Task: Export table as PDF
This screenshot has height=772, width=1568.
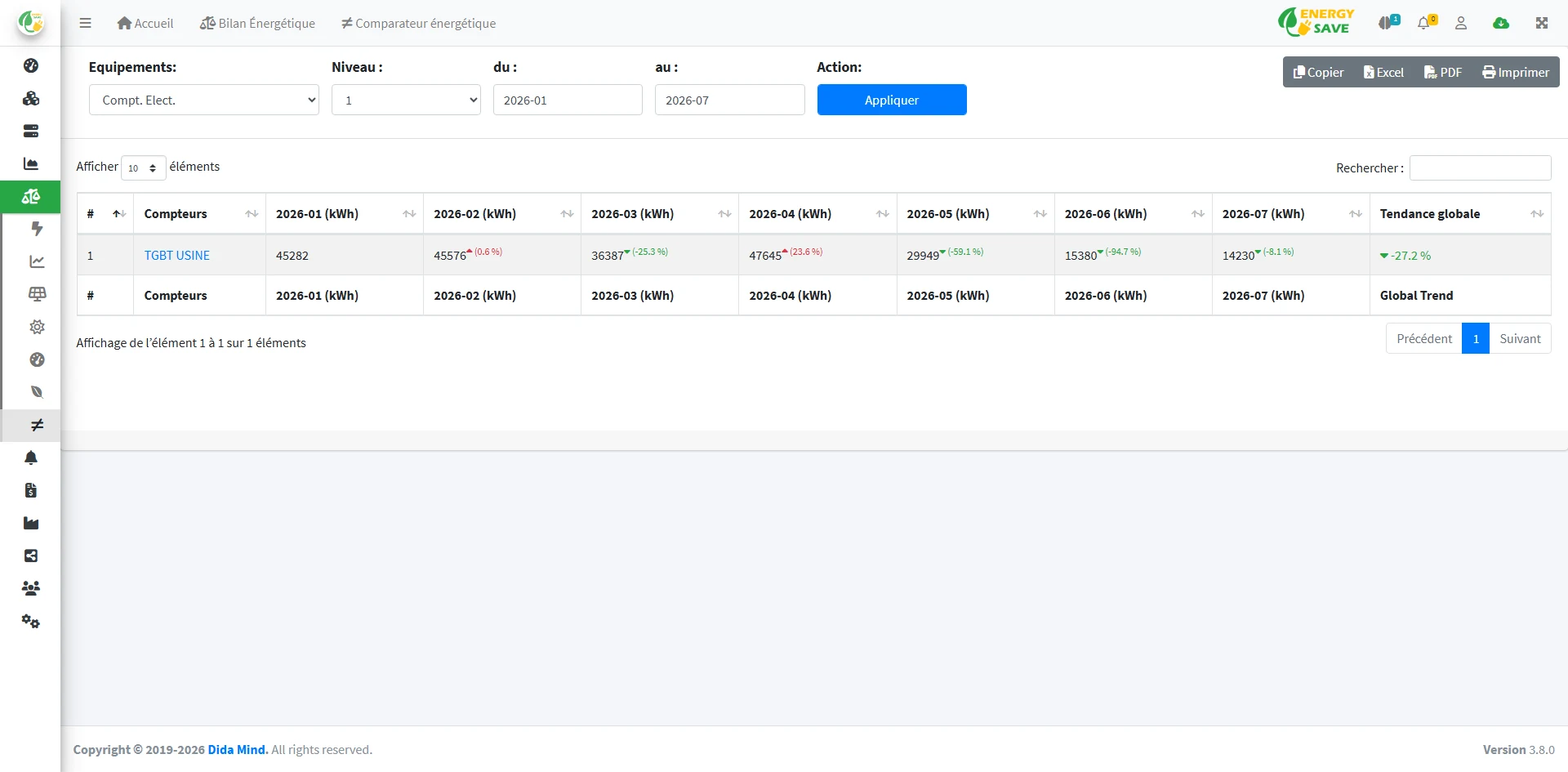Action: tap(1443, 72)
